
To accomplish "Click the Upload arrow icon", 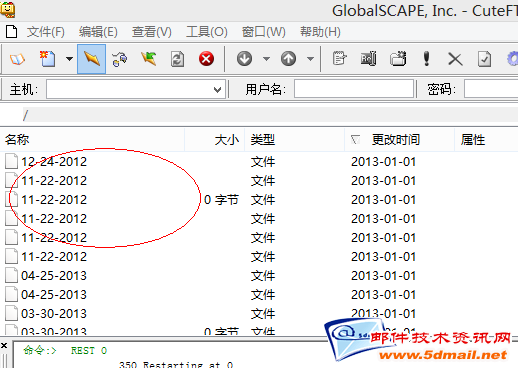I will [288, 59].
